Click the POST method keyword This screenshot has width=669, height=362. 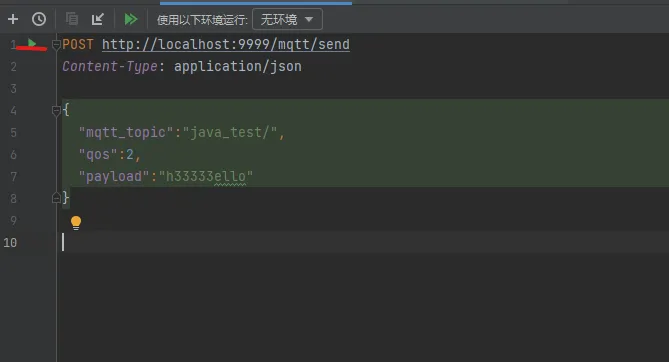coord(78,44)
